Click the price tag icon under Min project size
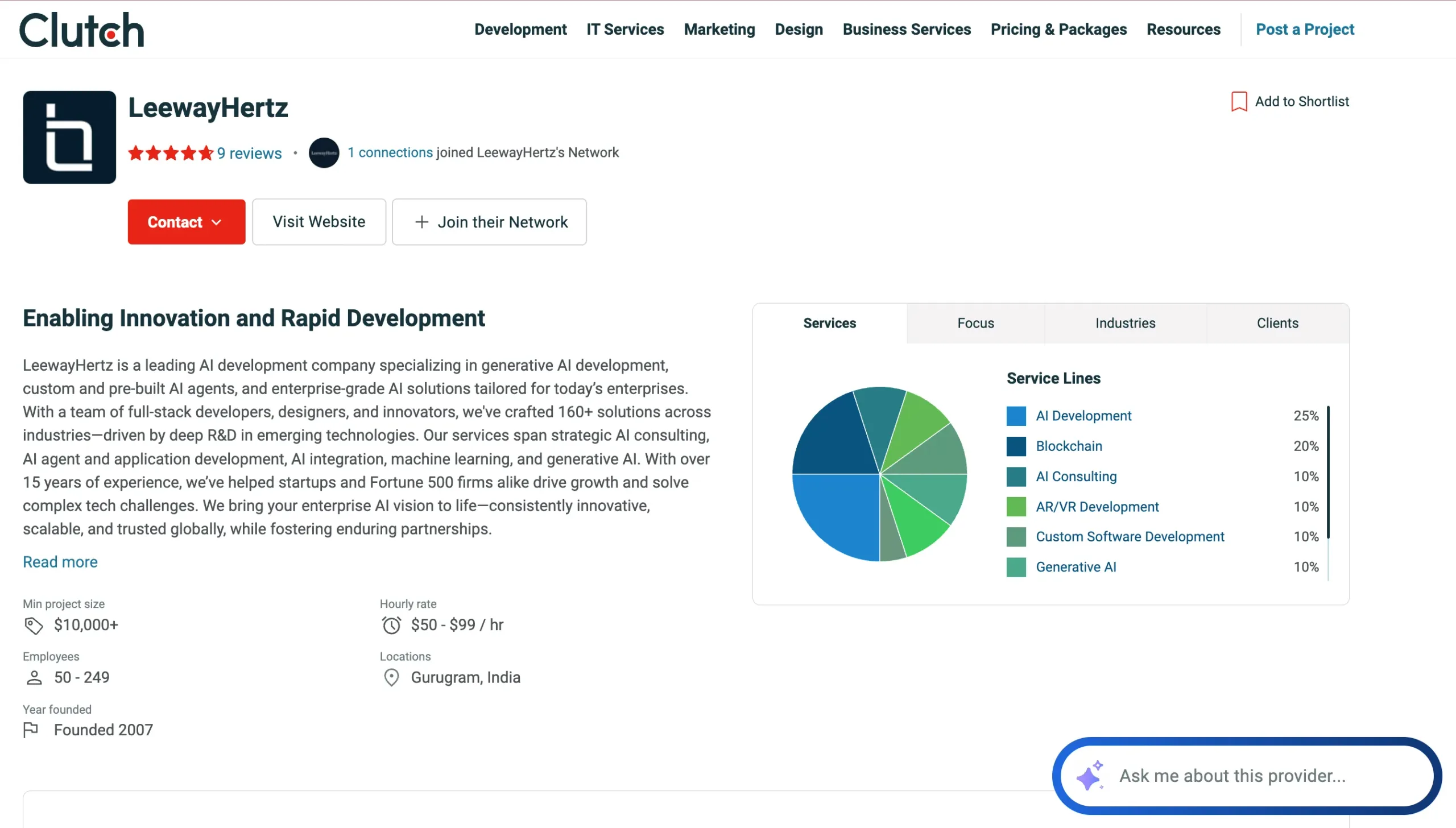The height and width of the screenshot is (828, 1456). (34, 624)
